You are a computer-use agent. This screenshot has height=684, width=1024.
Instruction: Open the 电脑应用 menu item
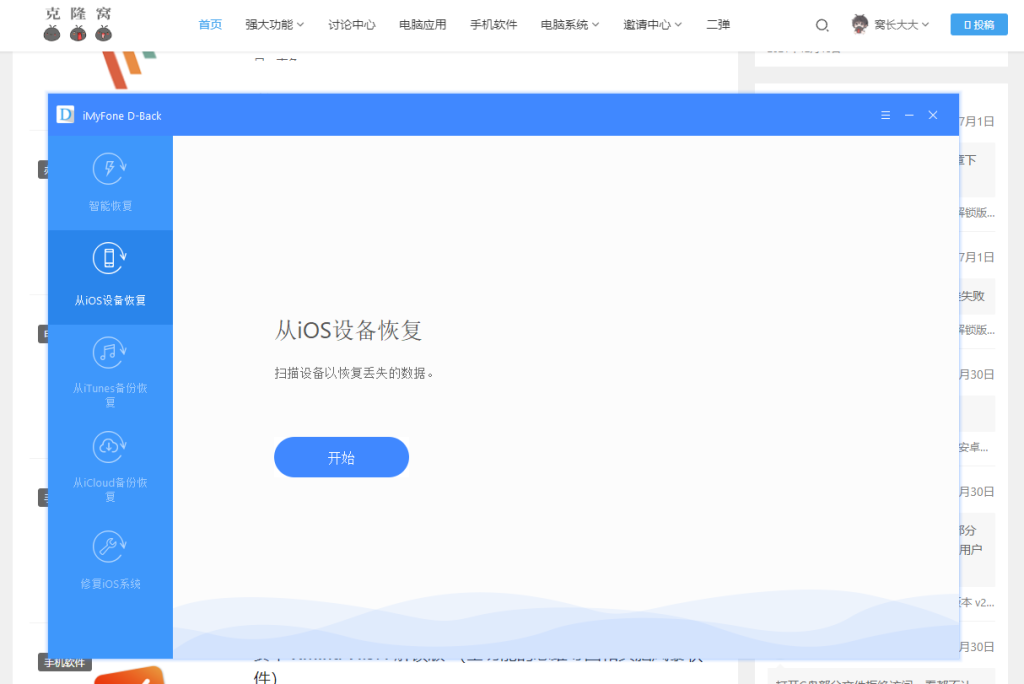pyautogui.click(x=423, y=25)
